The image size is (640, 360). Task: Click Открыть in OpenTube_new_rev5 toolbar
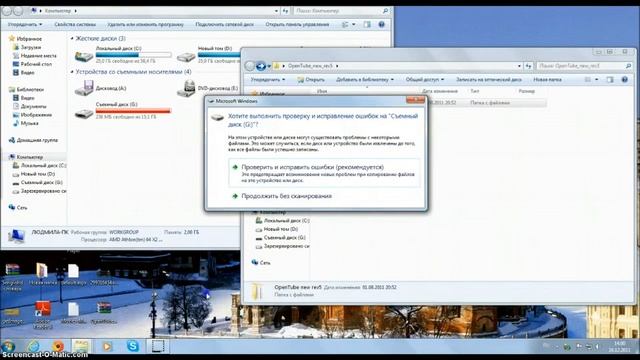(311, 80)
